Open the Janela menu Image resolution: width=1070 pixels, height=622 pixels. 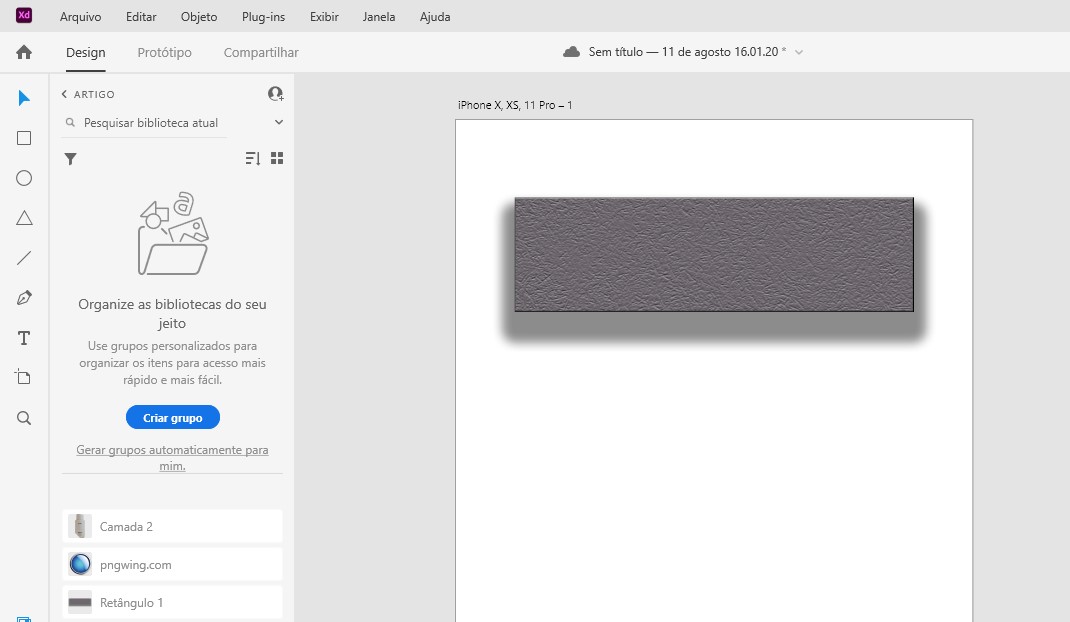tap(379, 16)
